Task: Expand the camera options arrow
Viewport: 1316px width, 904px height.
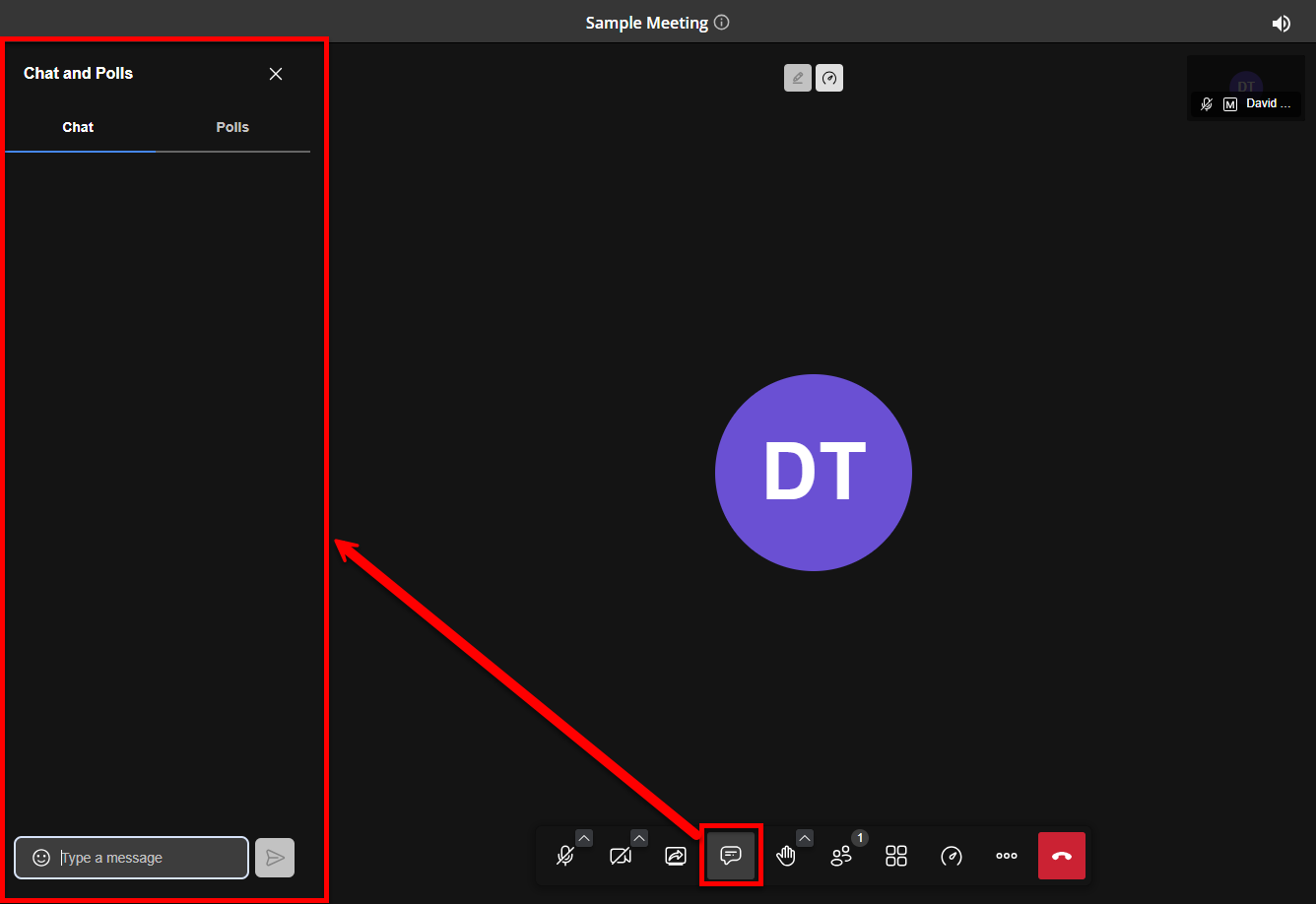Action: [639, 838]
